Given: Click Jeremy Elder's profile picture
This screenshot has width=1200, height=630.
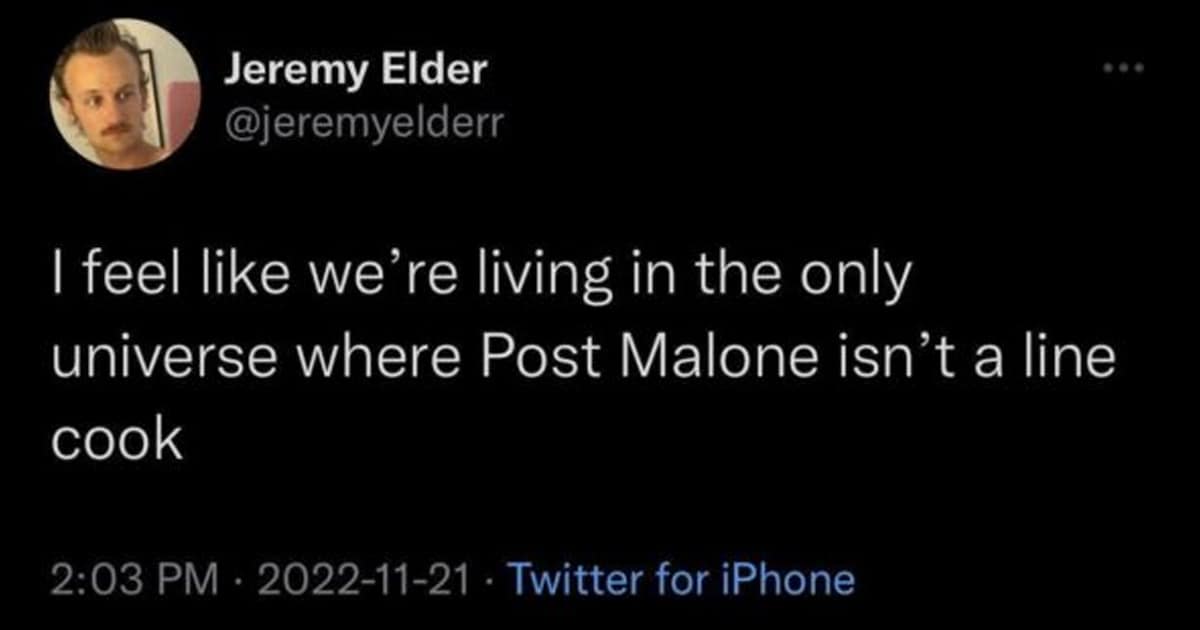Looking at the screenshot, I should [126, 95].
